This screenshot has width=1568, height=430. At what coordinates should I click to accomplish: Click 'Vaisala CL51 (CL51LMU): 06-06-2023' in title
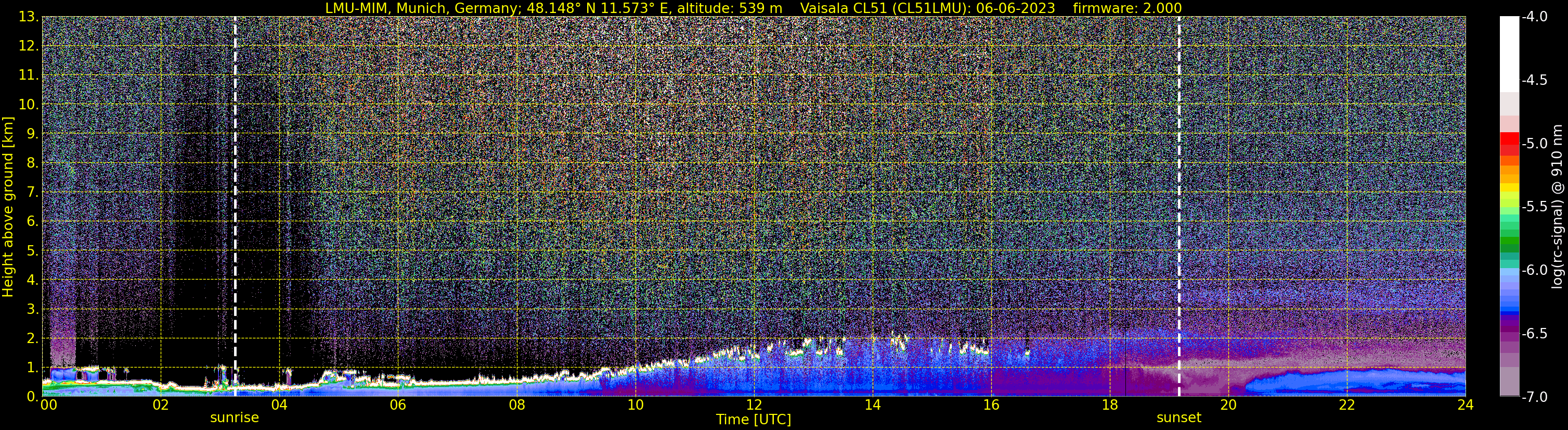coord(928,8)
